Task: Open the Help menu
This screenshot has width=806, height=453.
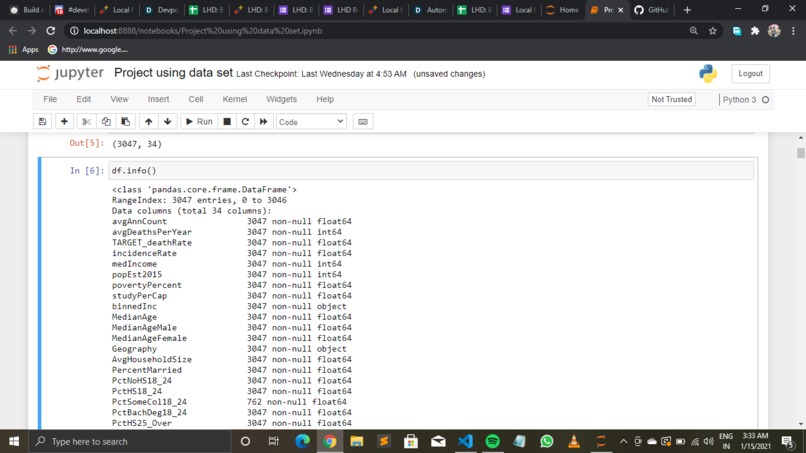Action: coord(325,99)
